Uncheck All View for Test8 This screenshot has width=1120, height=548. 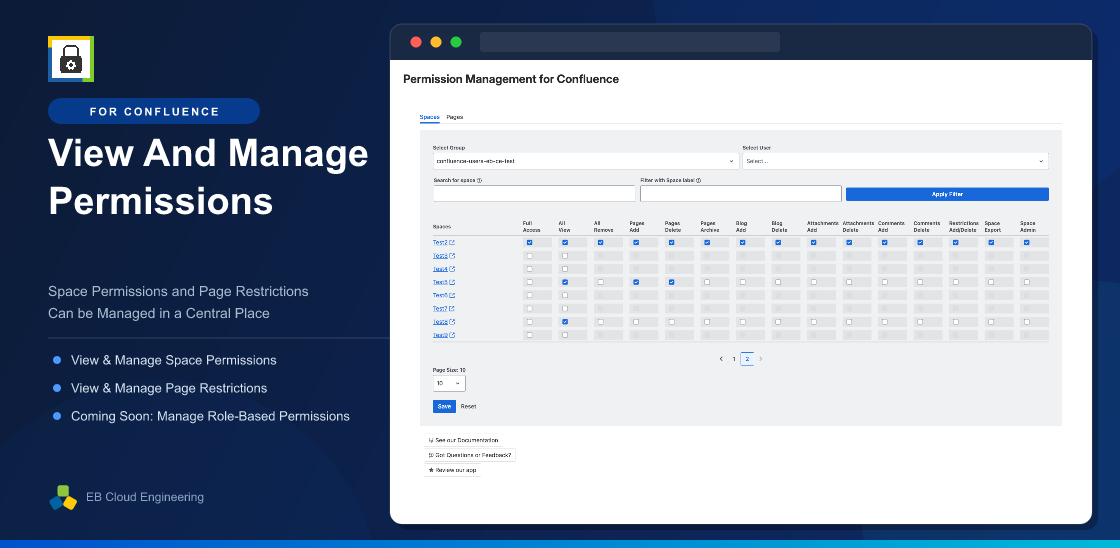pos(565,322)
